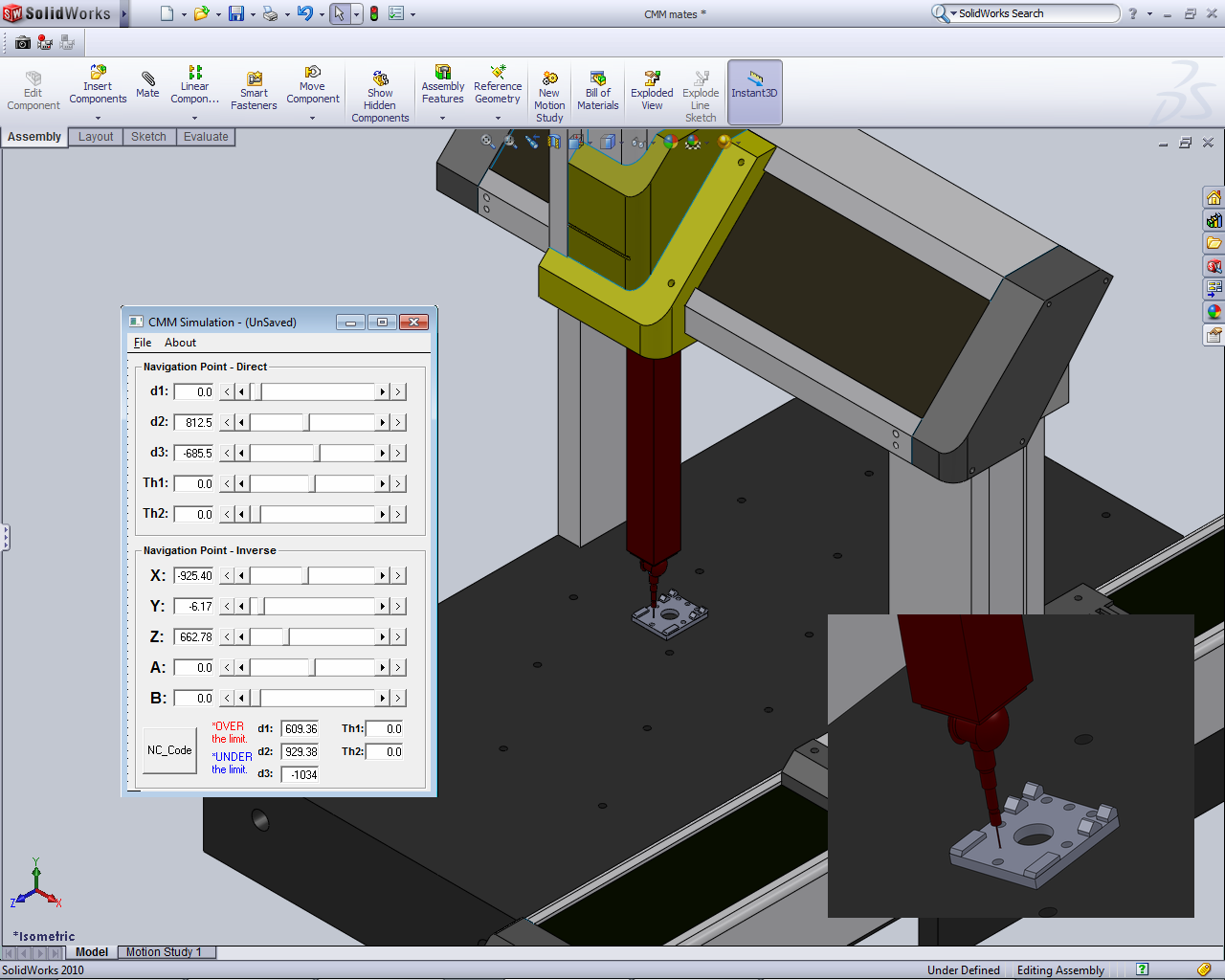Click Y leftmost decrement arrow
The height and width of the screenshot is (980, 1225).
[227, 606]
